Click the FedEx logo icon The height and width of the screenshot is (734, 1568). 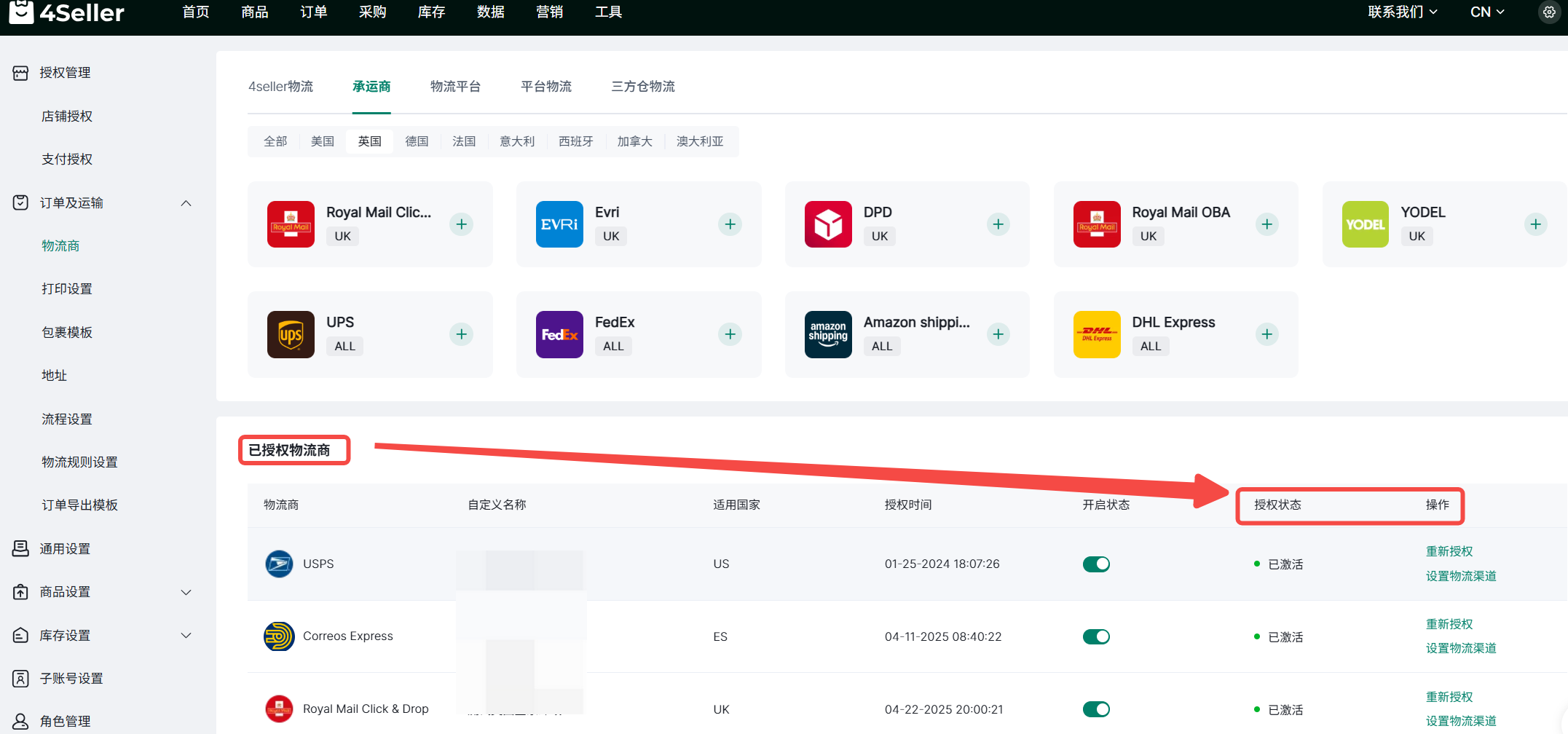pos(559,334)
